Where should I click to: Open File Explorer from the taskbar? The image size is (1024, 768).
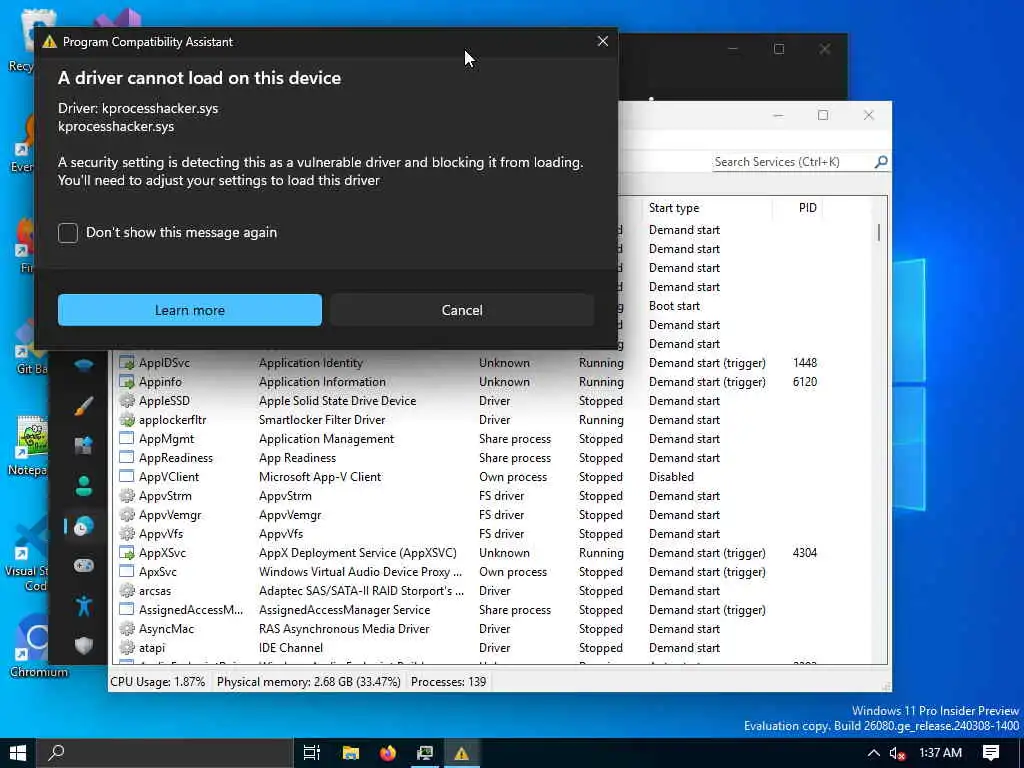point(351,753)
